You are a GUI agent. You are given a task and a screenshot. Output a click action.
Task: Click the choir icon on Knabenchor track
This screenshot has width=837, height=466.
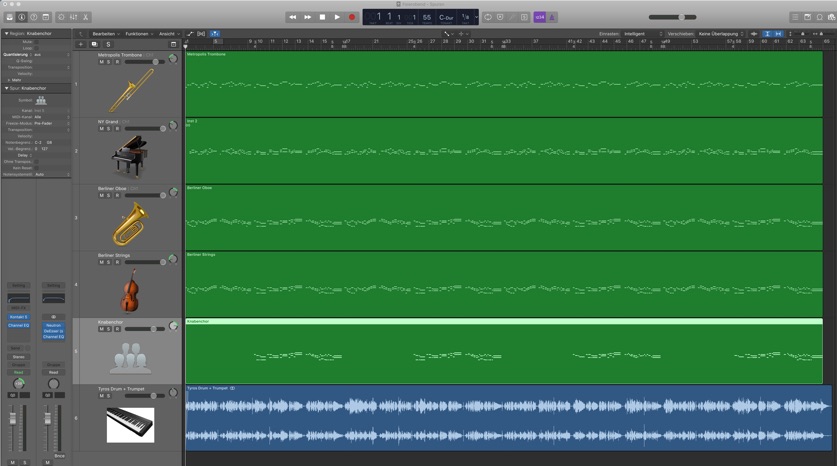coord(130,358)
